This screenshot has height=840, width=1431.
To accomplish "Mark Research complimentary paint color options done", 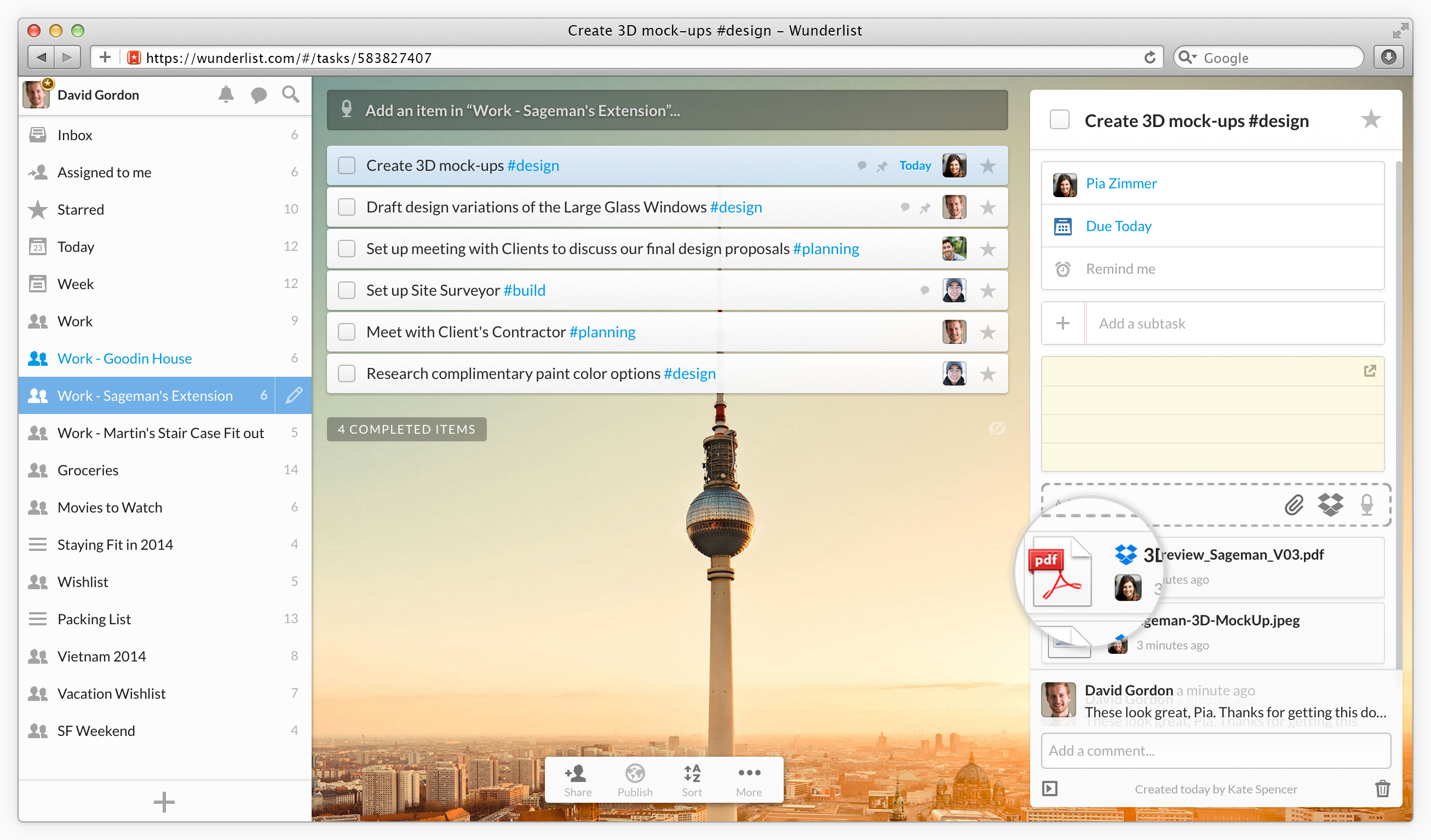I will point(347,373).
